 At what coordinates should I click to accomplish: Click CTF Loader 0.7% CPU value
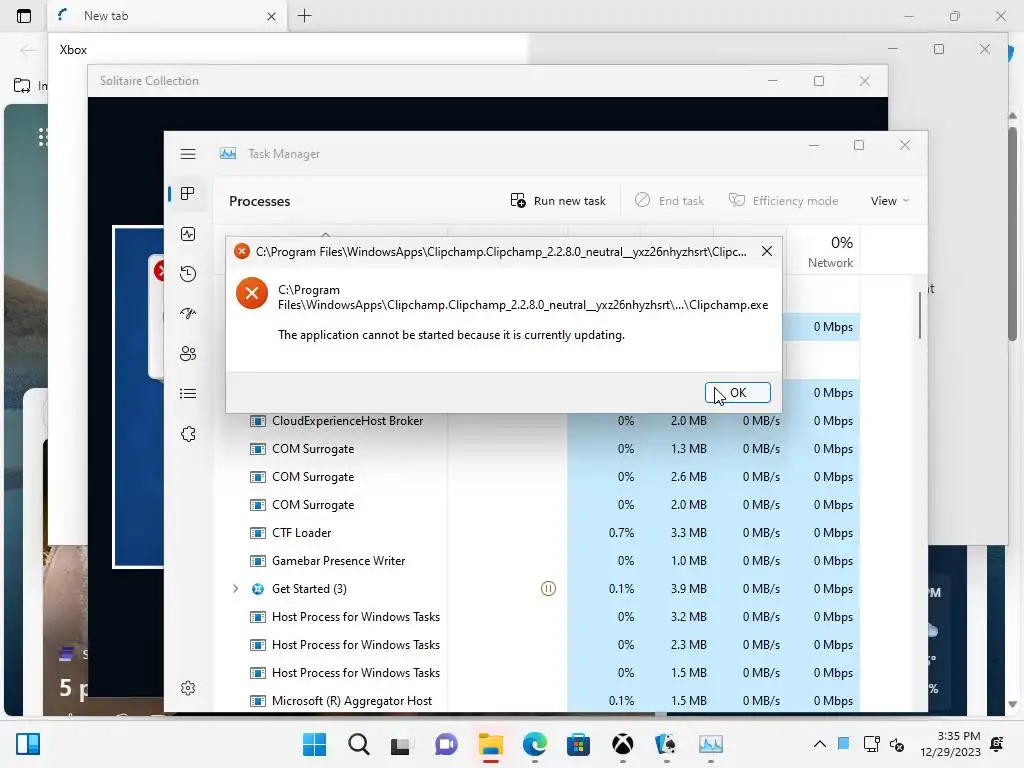point(621,533)
